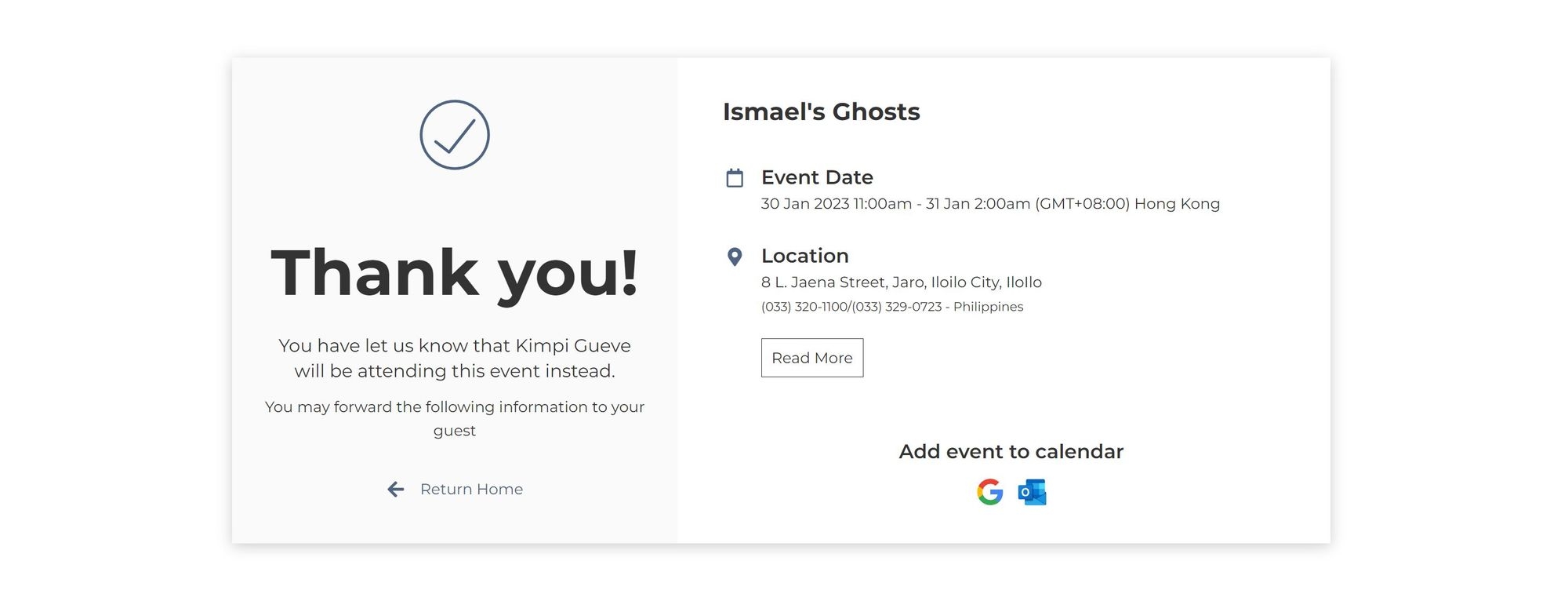This screenshot has height=601, width=1568.
Task: Click the Ismael's Ghosts event title
Action: [821, 111]
